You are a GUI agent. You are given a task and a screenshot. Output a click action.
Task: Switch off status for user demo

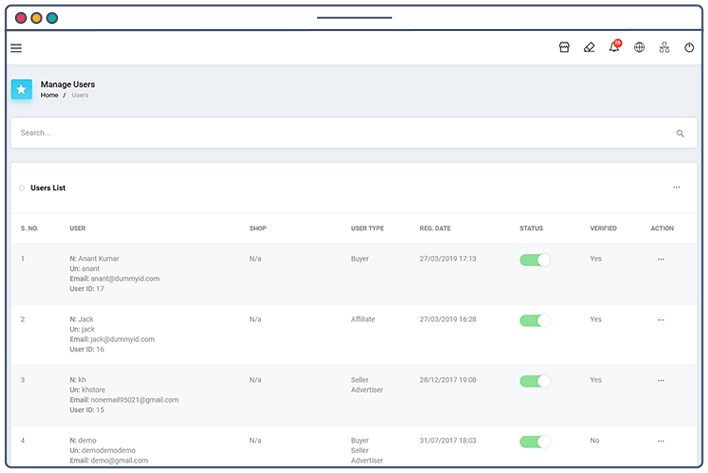pos(535,442)
